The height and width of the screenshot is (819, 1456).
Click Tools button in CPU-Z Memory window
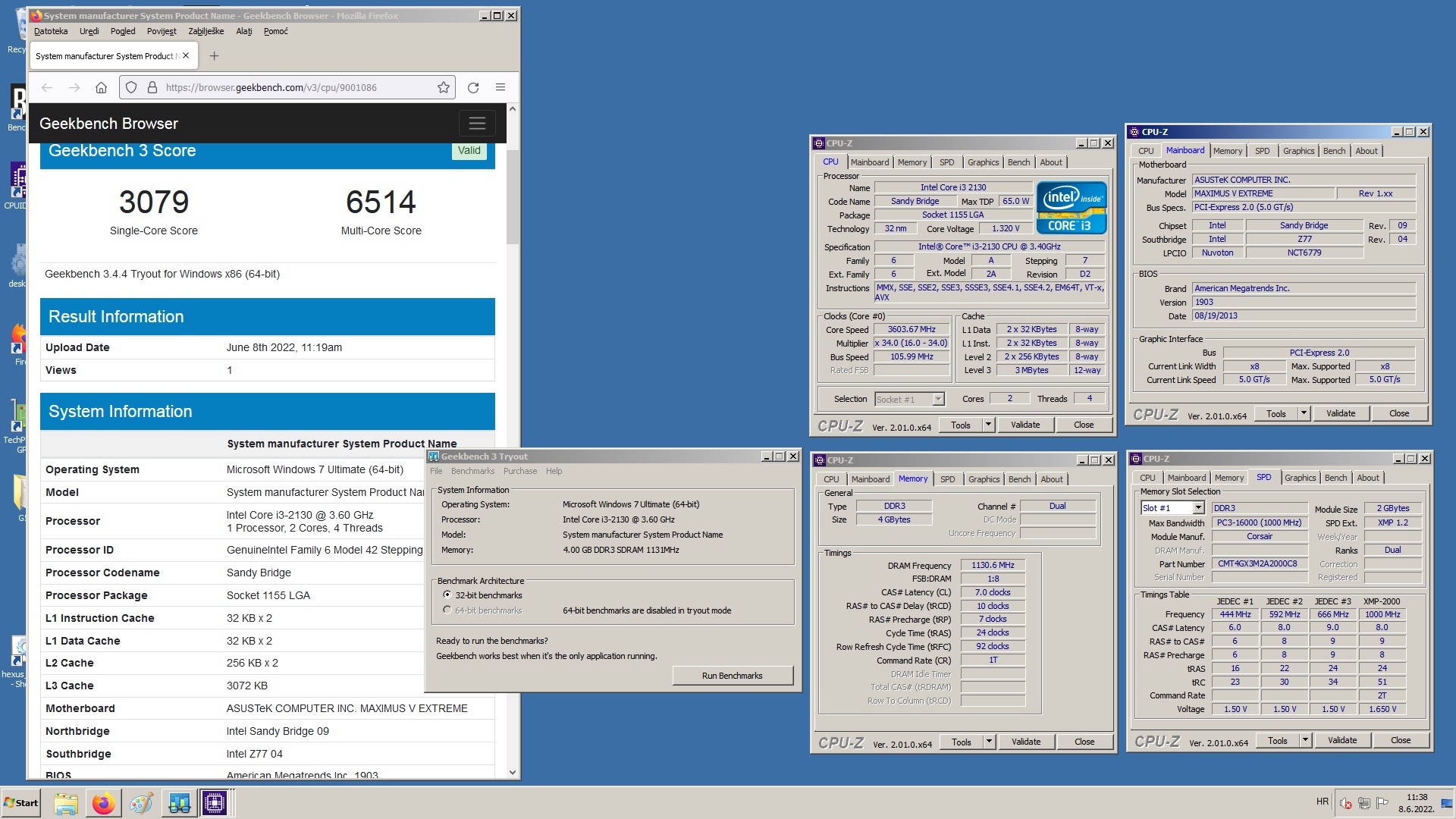962,742
